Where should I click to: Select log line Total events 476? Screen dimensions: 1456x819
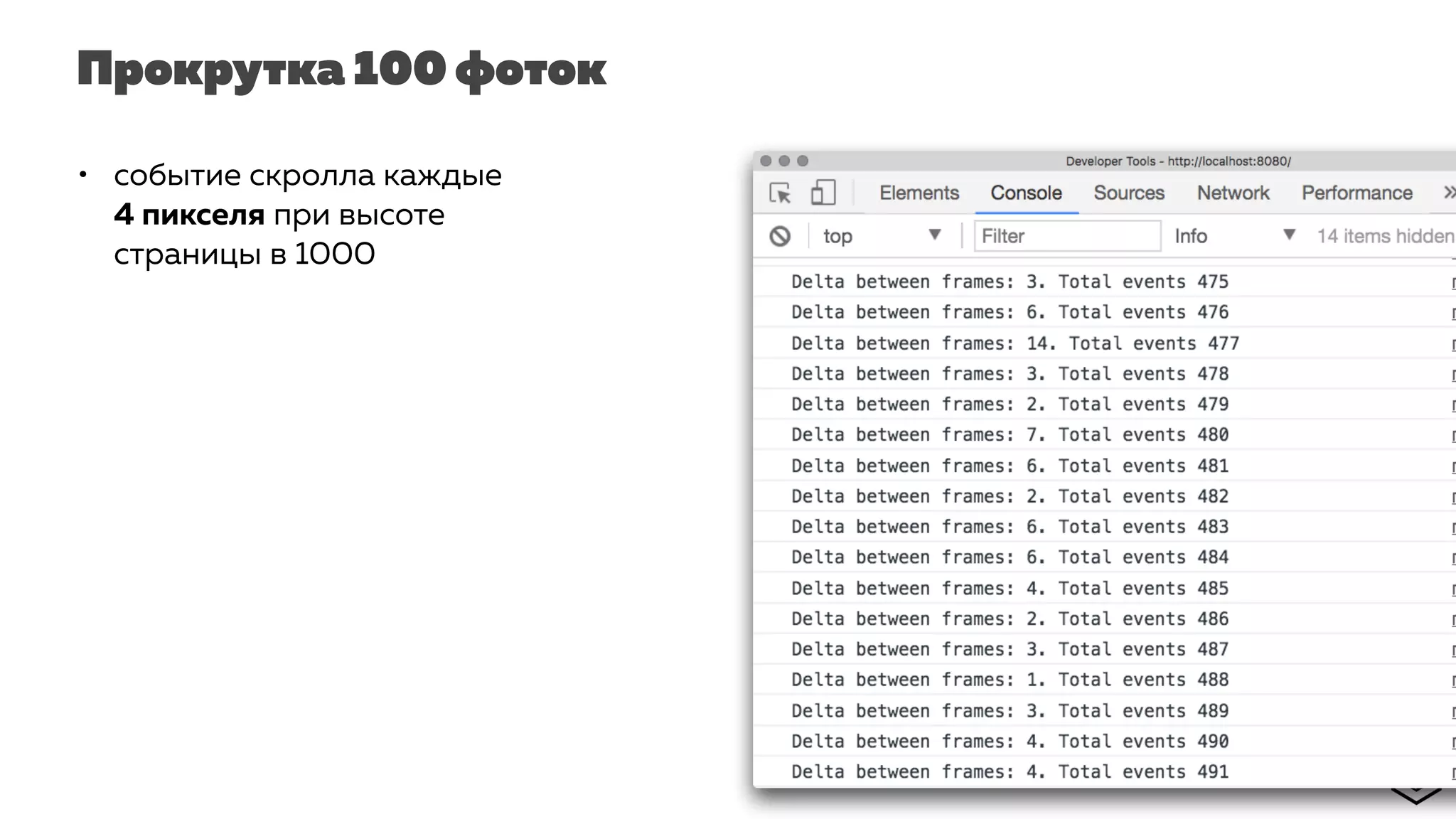(1104, 312)
